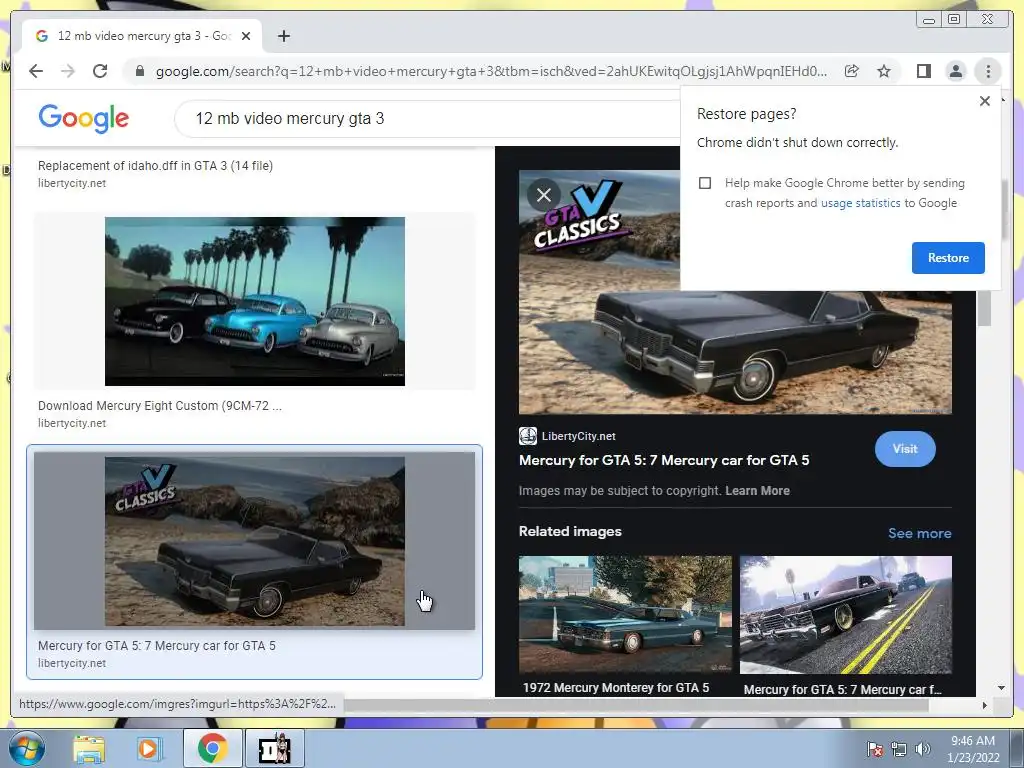
Task: Launch Windows Media Player from taskbar
Action: pos(149,748)
